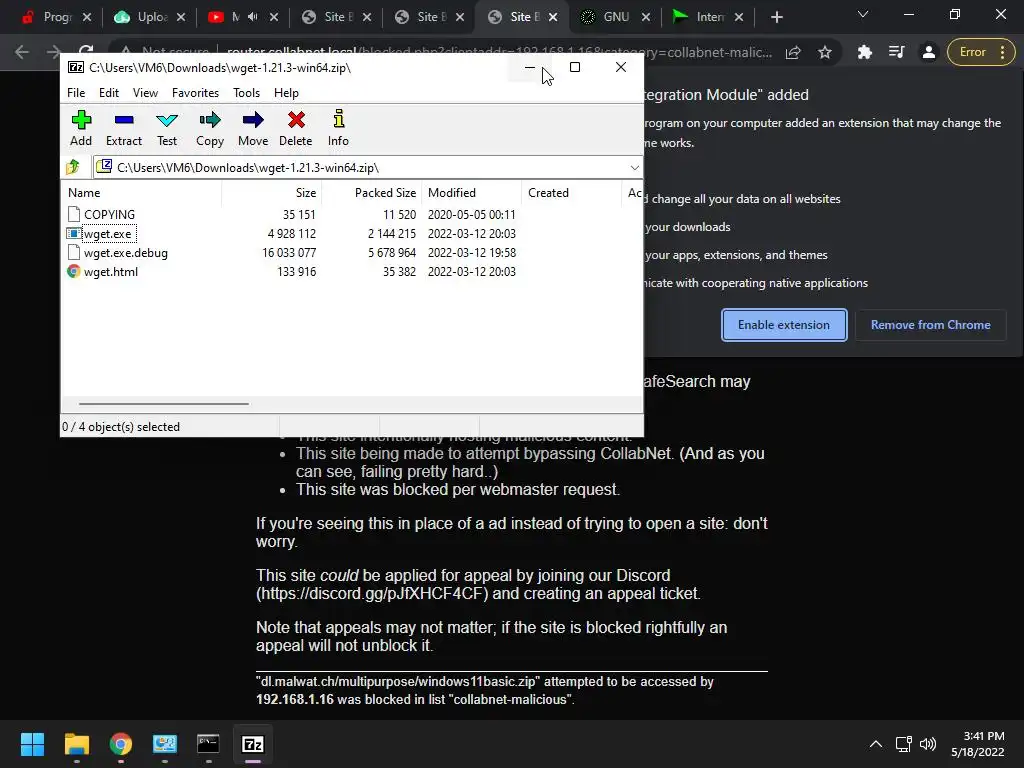Close the Inten browser tab
This screenshot has width=1024, height=768.
tap(739, 17)
